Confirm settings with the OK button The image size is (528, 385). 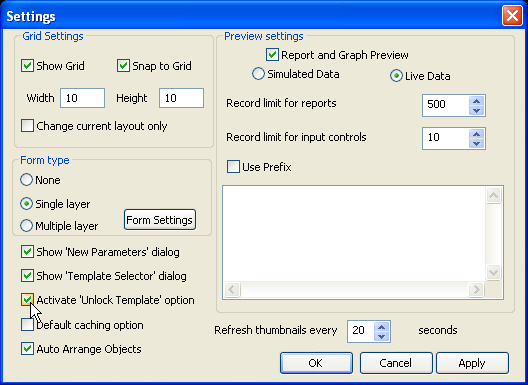[x=316, y=363]
